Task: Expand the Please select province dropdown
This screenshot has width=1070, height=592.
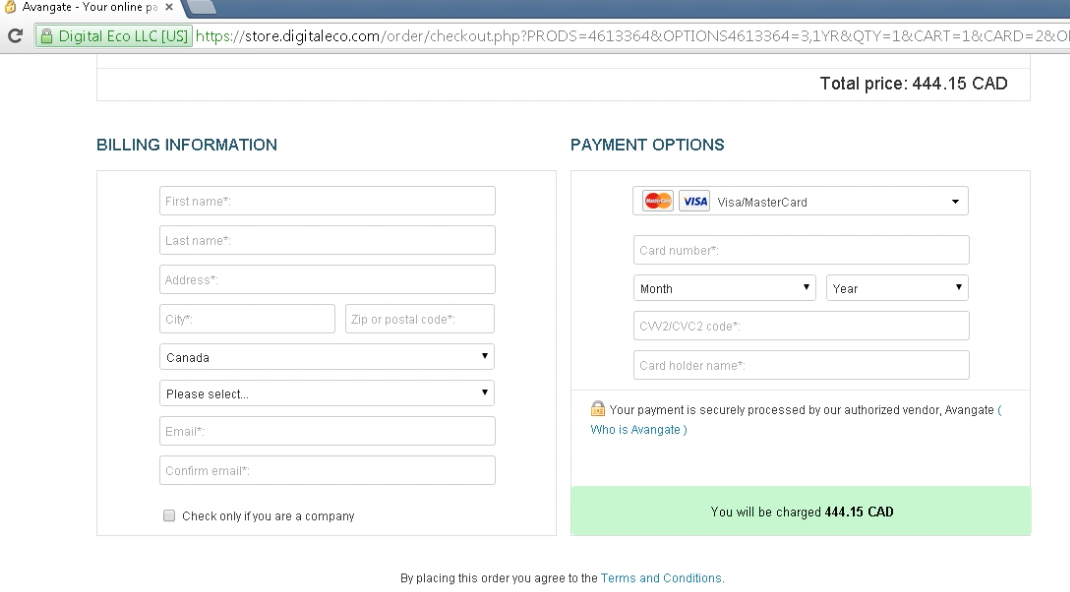Action: point(327,394)
